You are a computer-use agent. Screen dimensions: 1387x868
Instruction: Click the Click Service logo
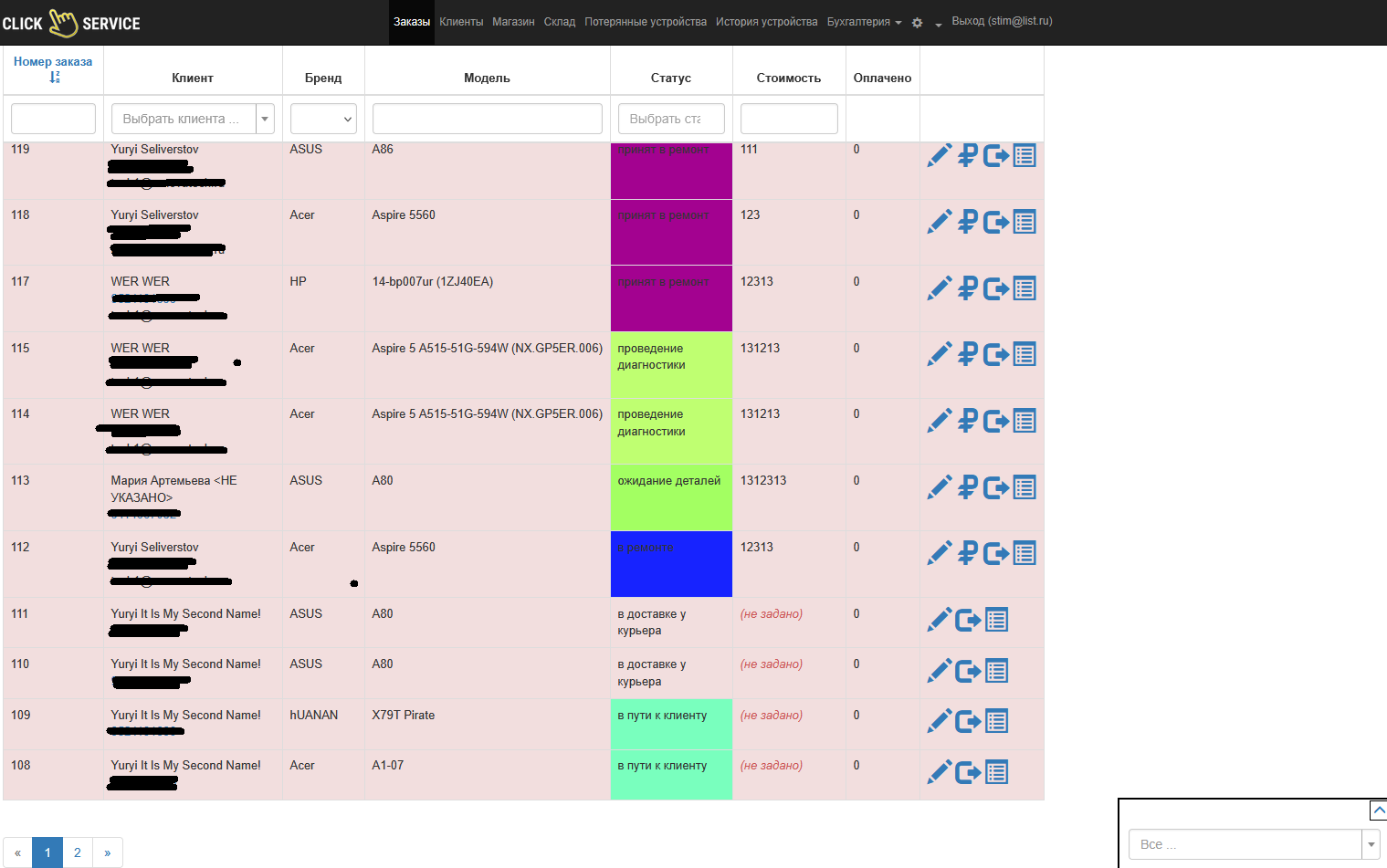click(x=71, y=23)
